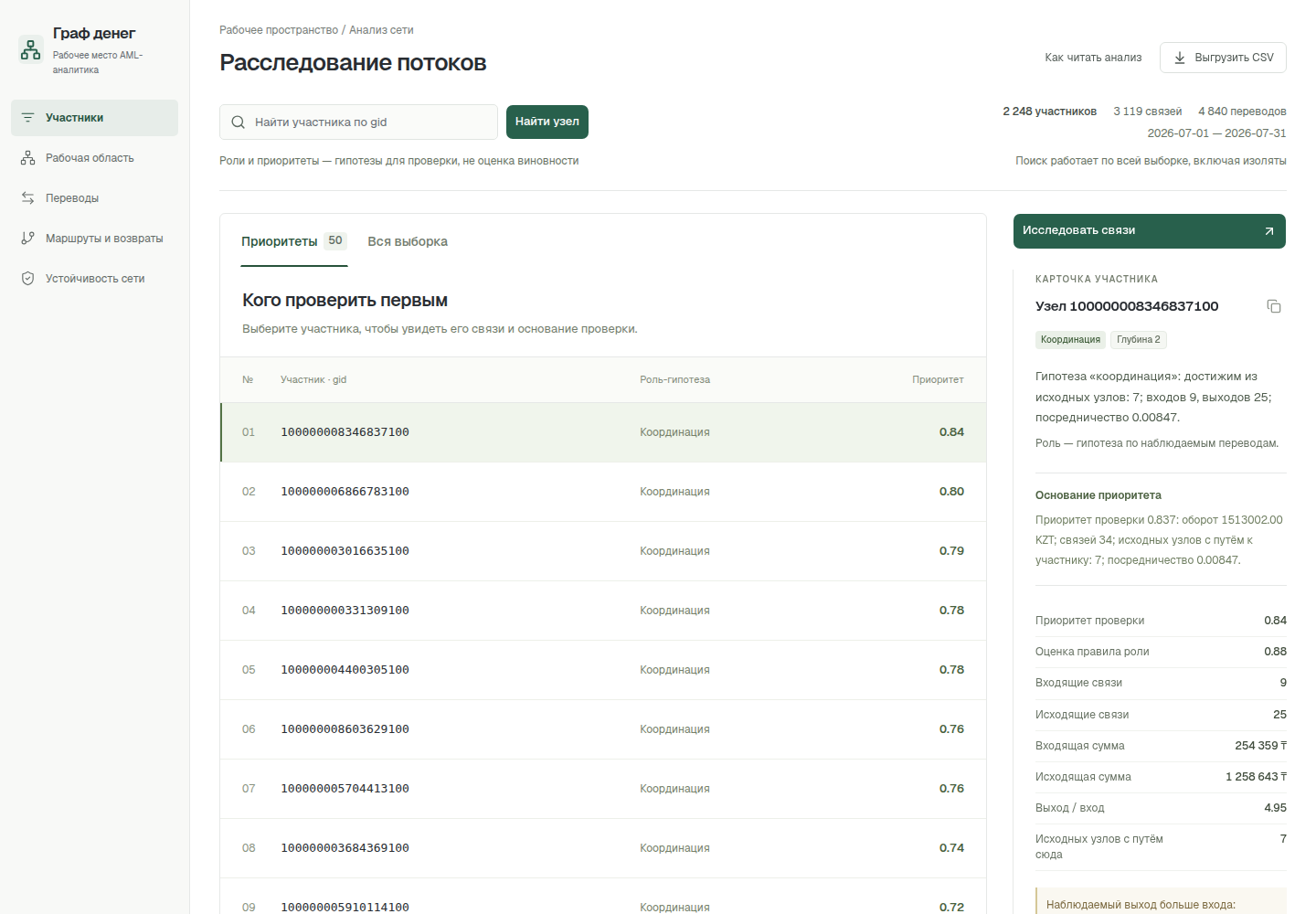This screenshot has height=914, width=1316.
Task: Click the shield icon beside Устойчивость сети
Action: point(27,279)
